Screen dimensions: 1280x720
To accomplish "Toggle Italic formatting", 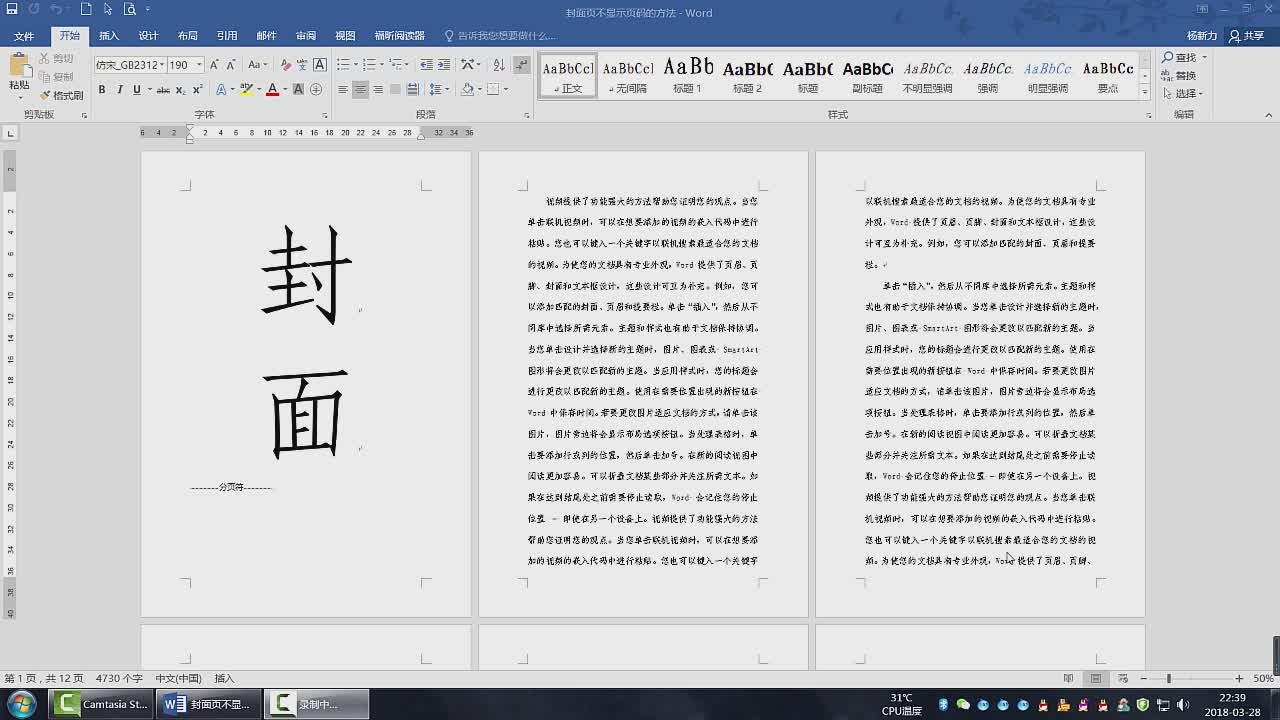I will (x=119, y=90).
